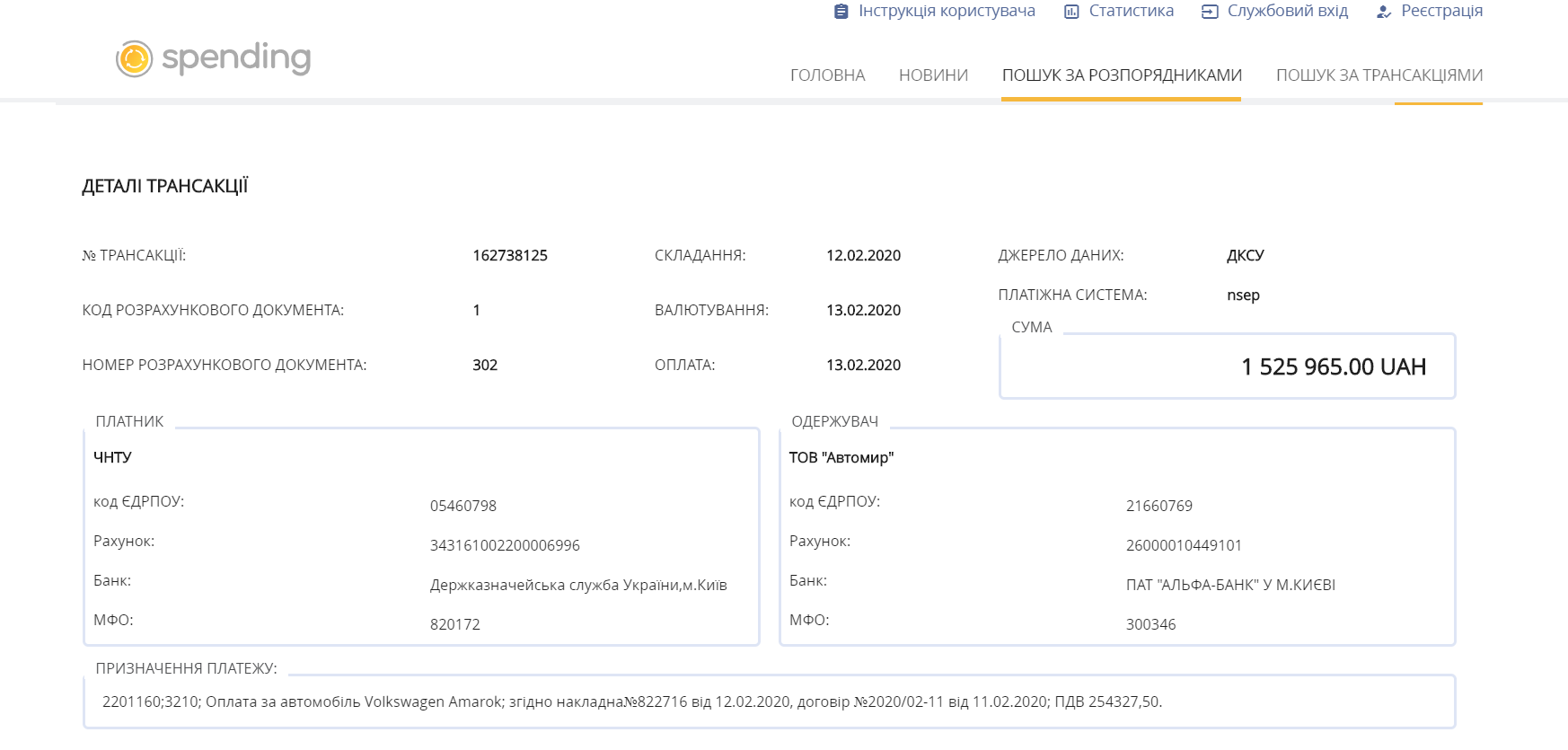This screenshot has height=750, width=1568.
Task: Click payer ЄДРПОУ code 05460798
Action: pos(463,506)
